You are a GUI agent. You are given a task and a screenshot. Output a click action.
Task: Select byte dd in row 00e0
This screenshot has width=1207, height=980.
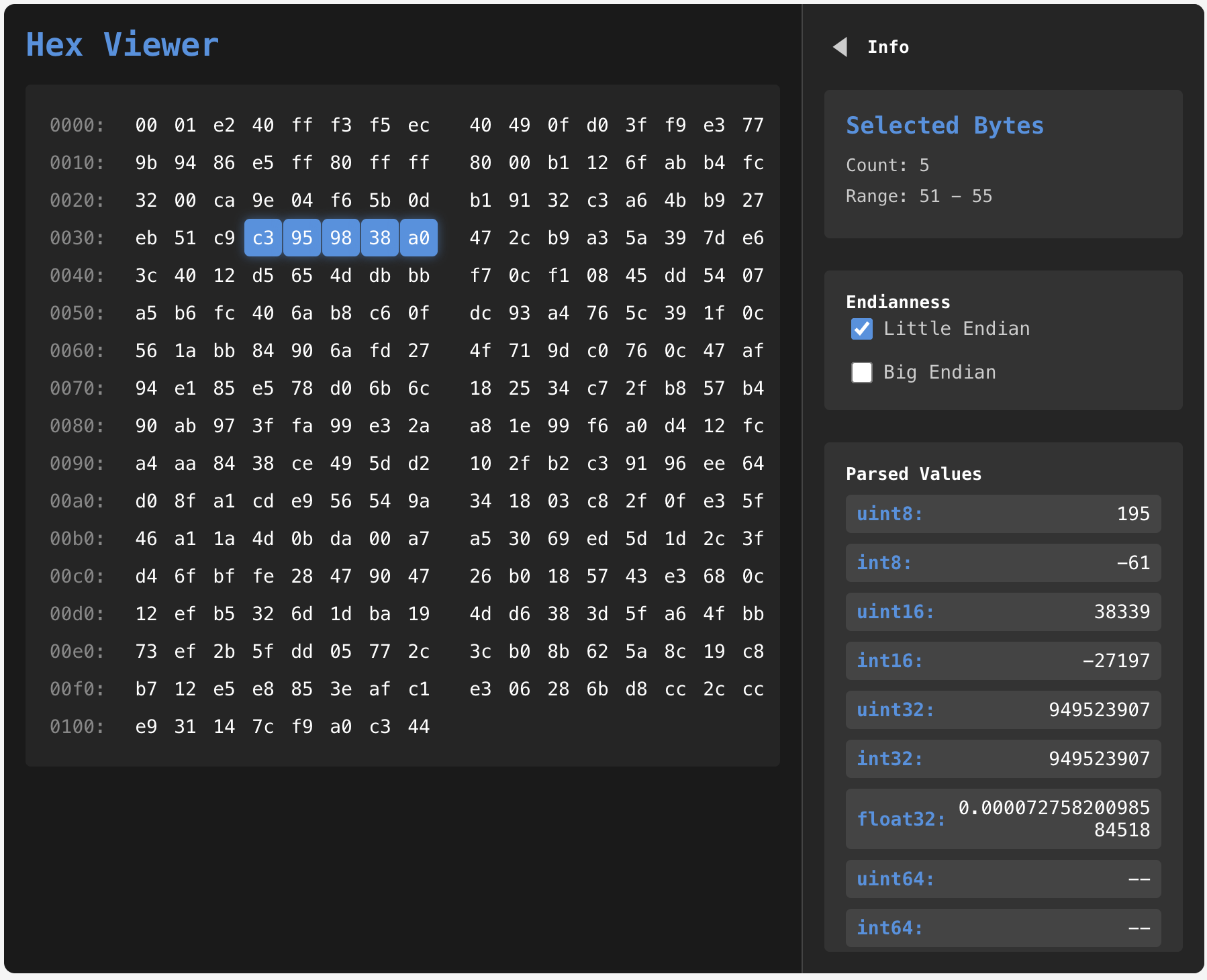coord(302,651)
